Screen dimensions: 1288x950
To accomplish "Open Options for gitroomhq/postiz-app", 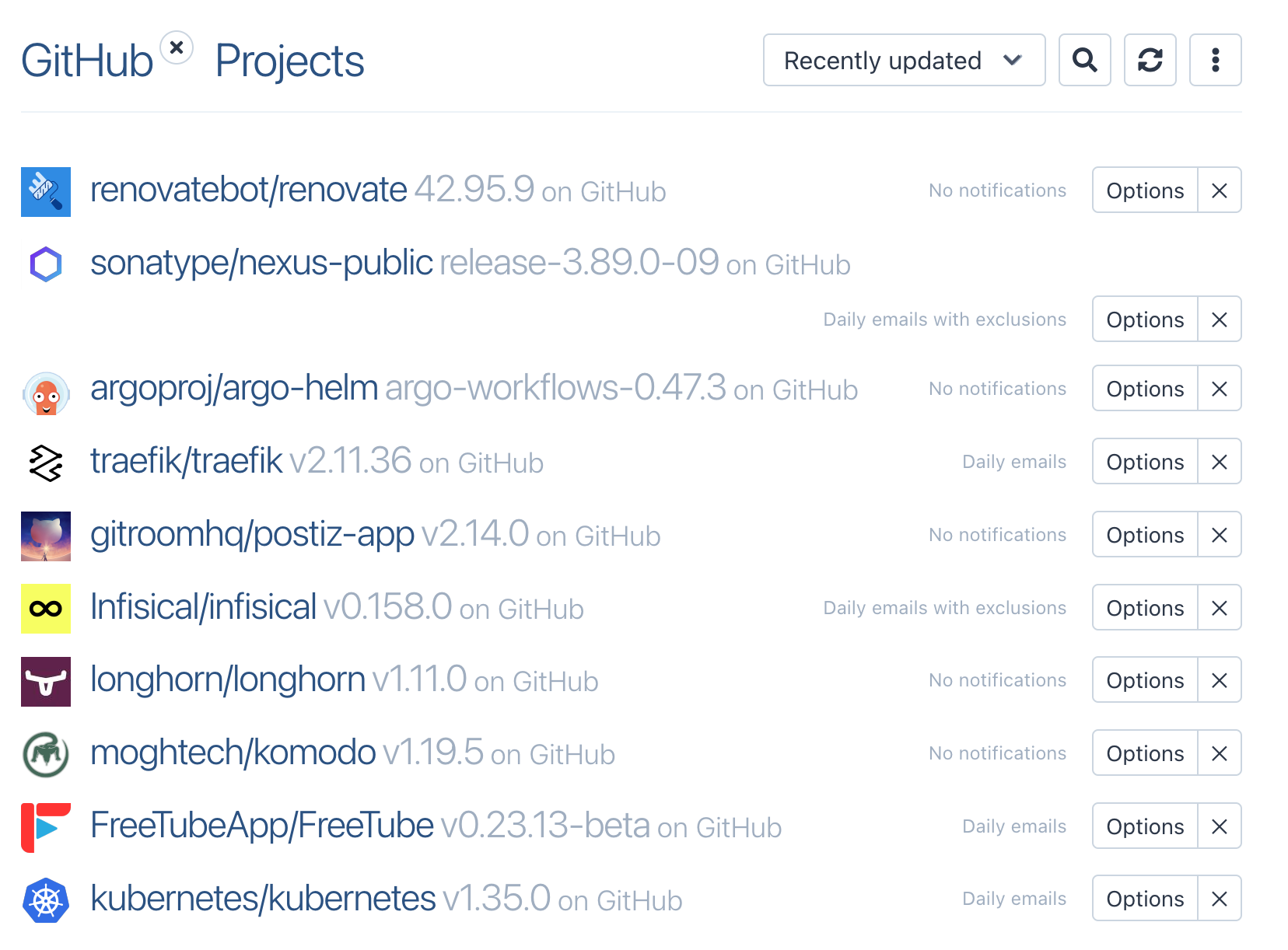I will click(1144, 535).
